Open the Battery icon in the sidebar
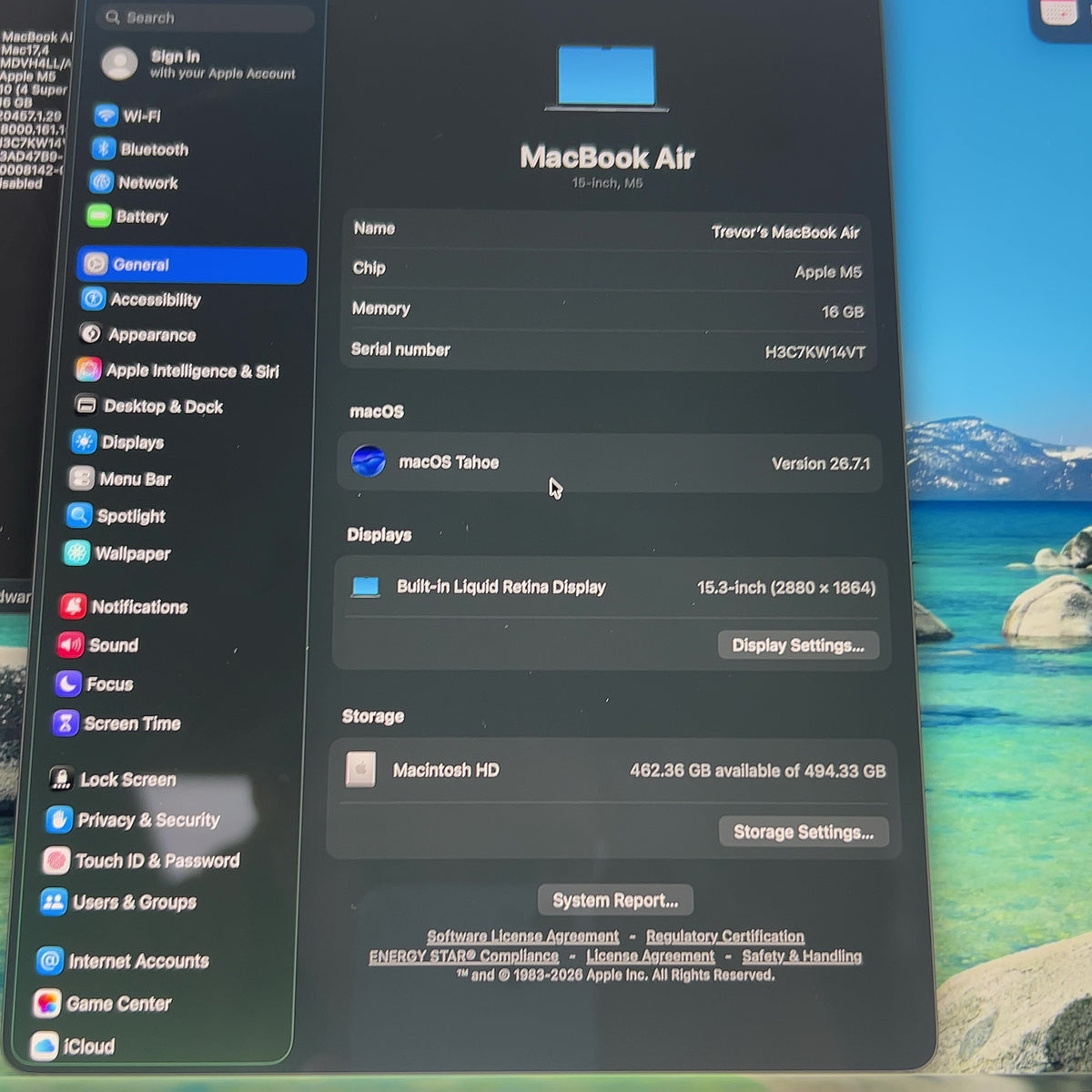 click(98, 217)
